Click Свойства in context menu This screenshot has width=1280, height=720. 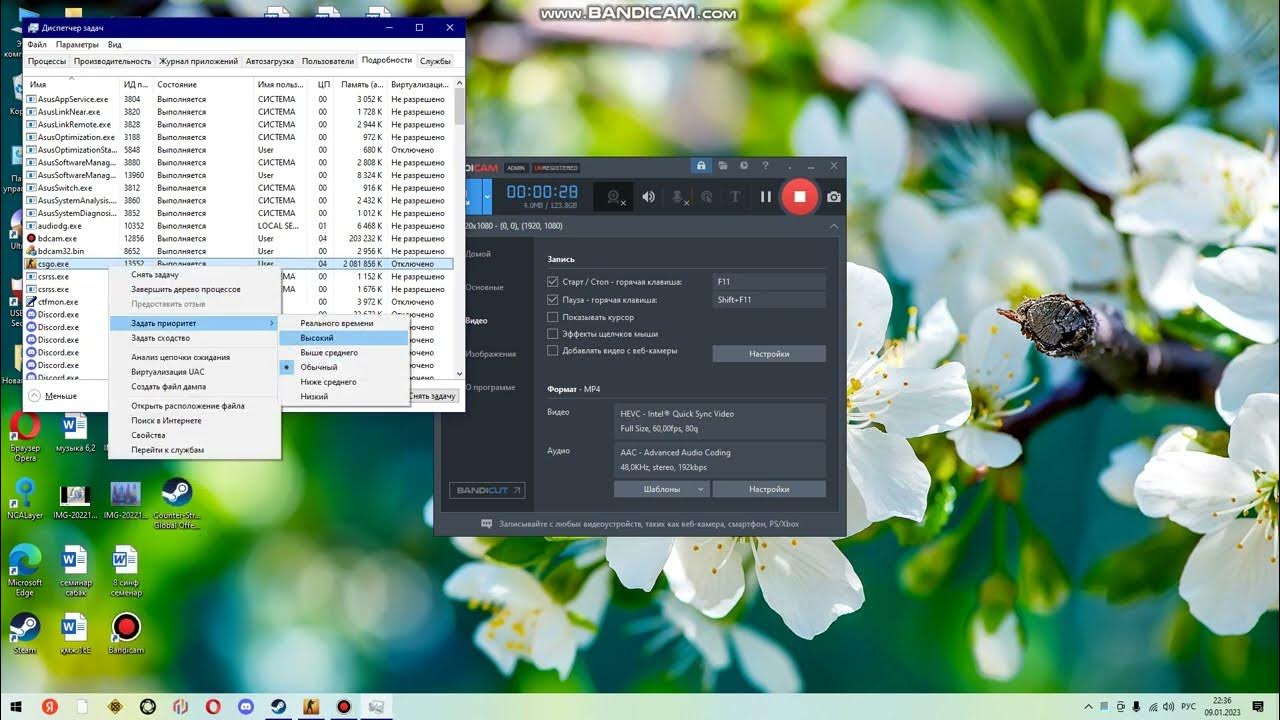click(194, 435)
